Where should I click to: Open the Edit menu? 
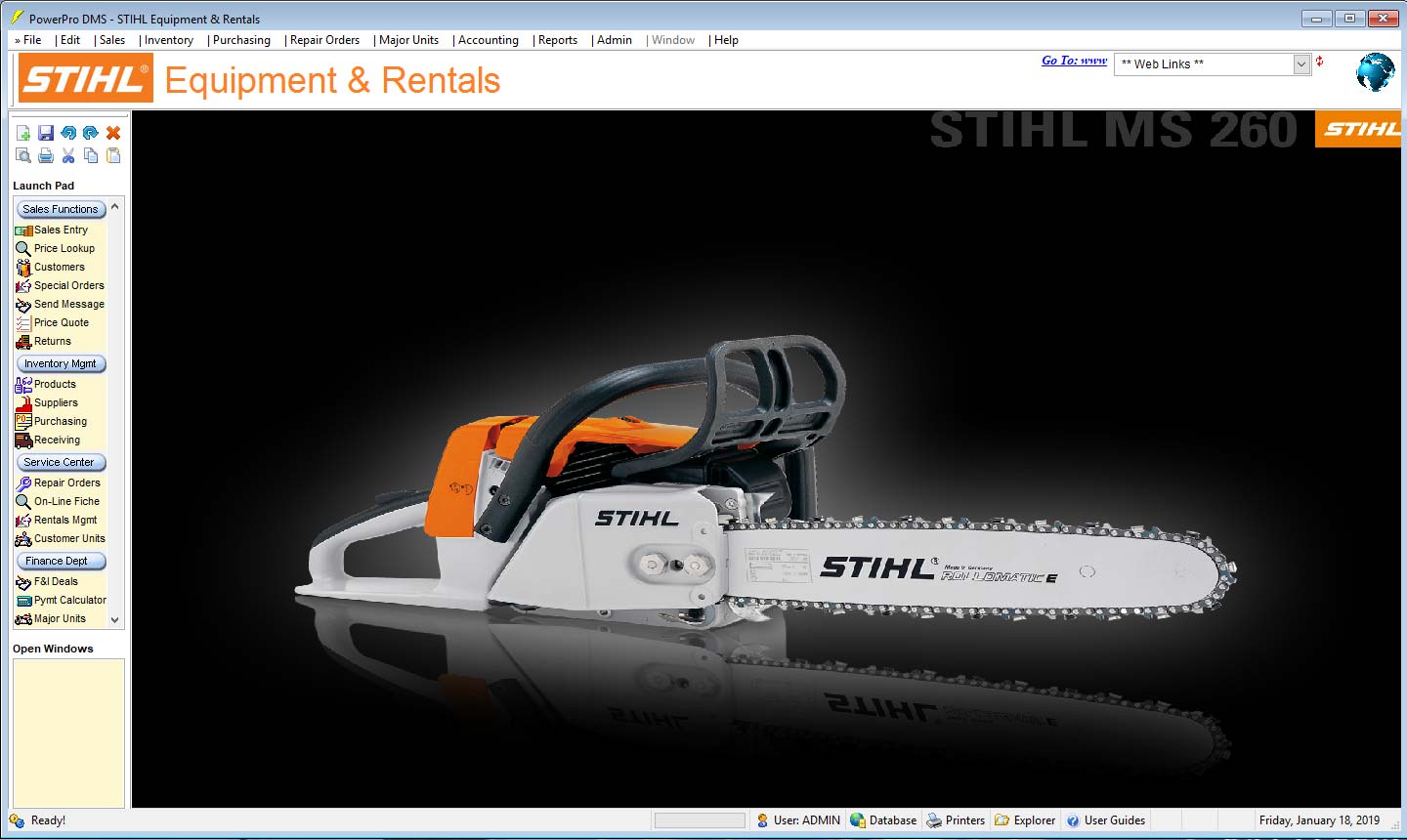pos(70,40)
